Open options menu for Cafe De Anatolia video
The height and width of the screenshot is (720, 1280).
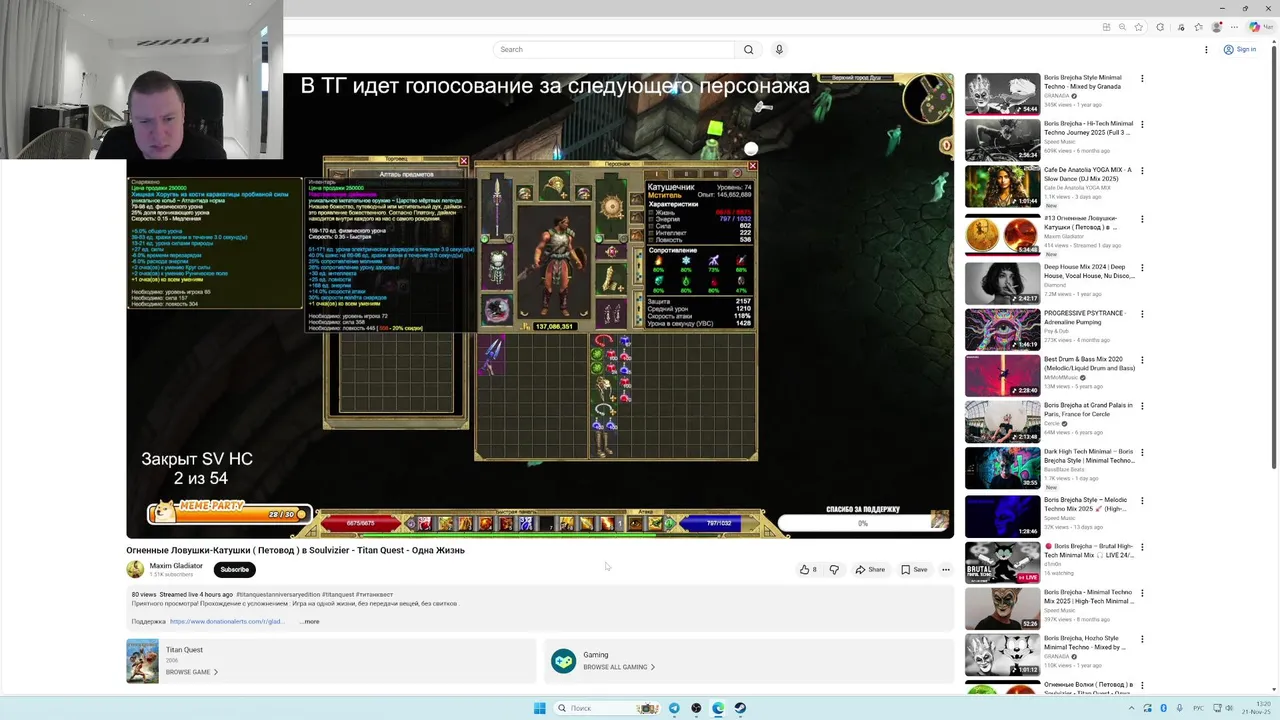1142,171
